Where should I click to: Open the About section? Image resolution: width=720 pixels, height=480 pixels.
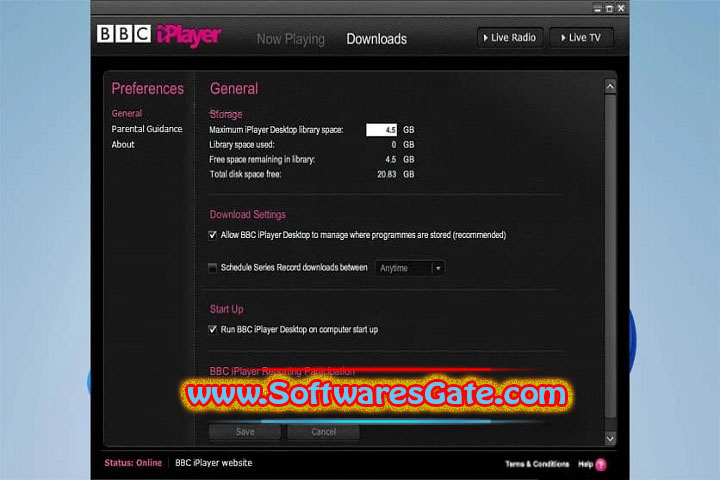point(123,144)
